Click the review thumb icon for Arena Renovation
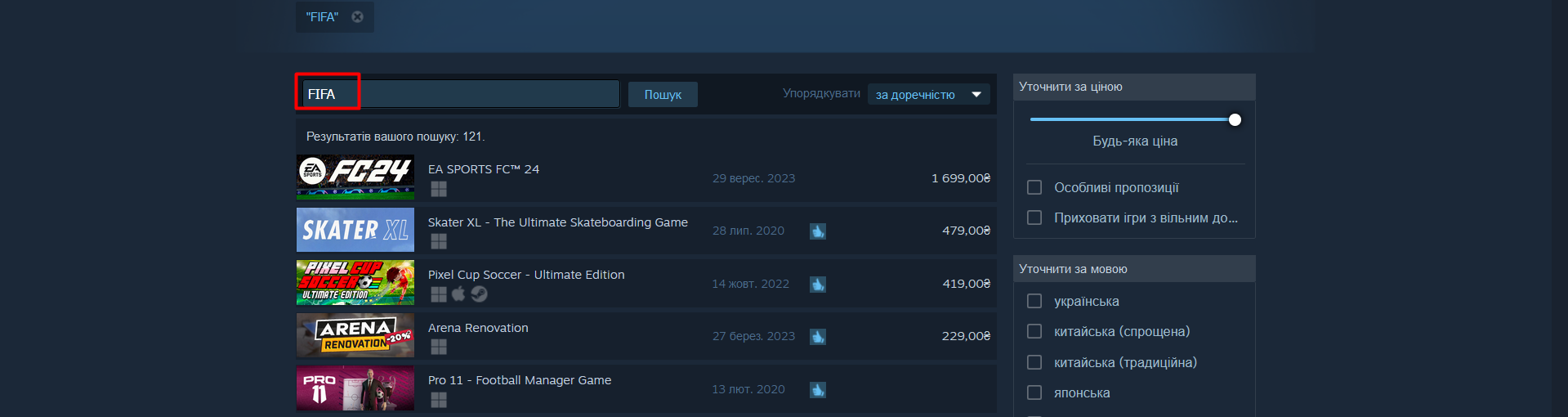 click(x=818, y=337)
